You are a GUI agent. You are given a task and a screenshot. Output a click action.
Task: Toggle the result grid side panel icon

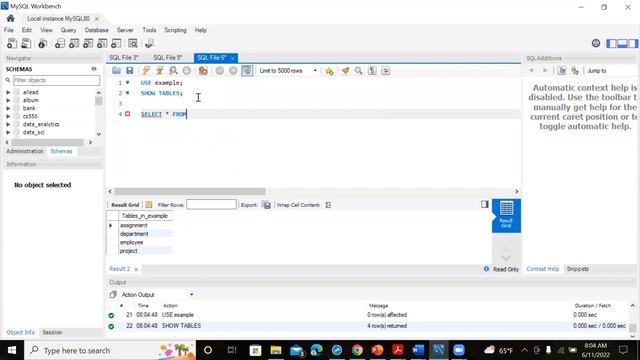tap(484, 204)
